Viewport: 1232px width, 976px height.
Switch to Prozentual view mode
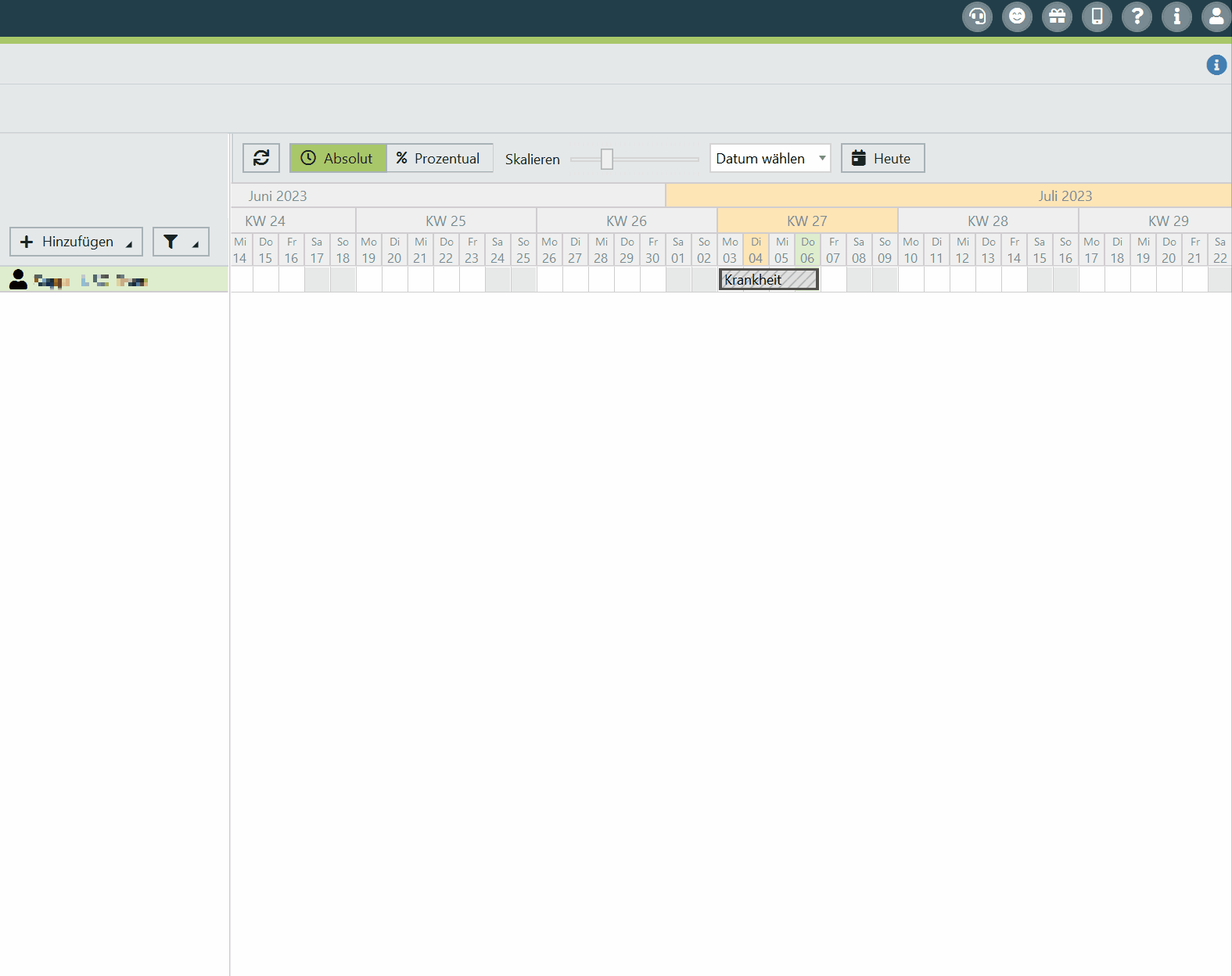click(x=439, y=158)
